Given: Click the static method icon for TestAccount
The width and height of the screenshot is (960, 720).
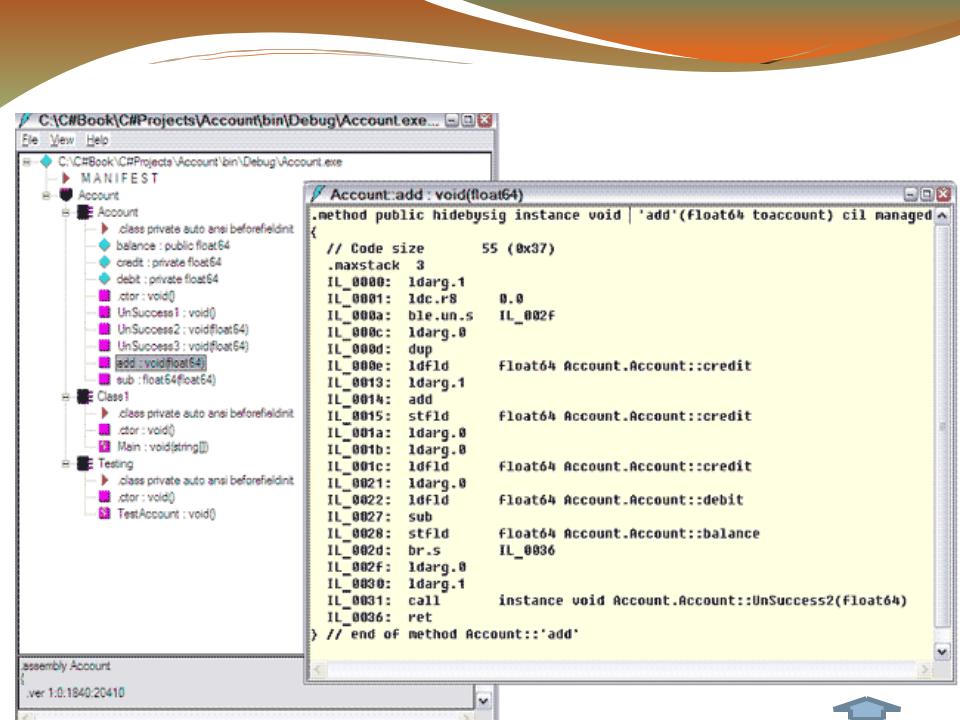Looking at the screenshot, I should pyautogui.click(x=105, y=514).
